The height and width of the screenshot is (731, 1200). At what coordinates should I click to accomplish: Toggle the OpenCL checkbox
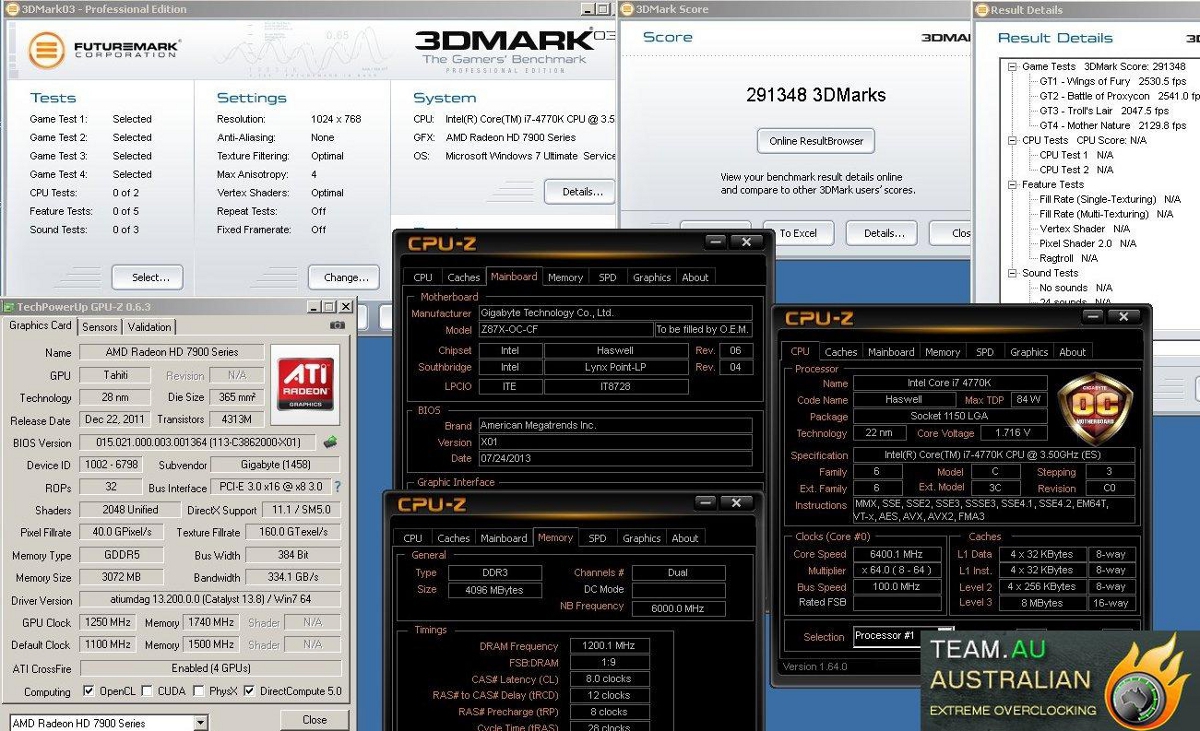coord(89,691)
